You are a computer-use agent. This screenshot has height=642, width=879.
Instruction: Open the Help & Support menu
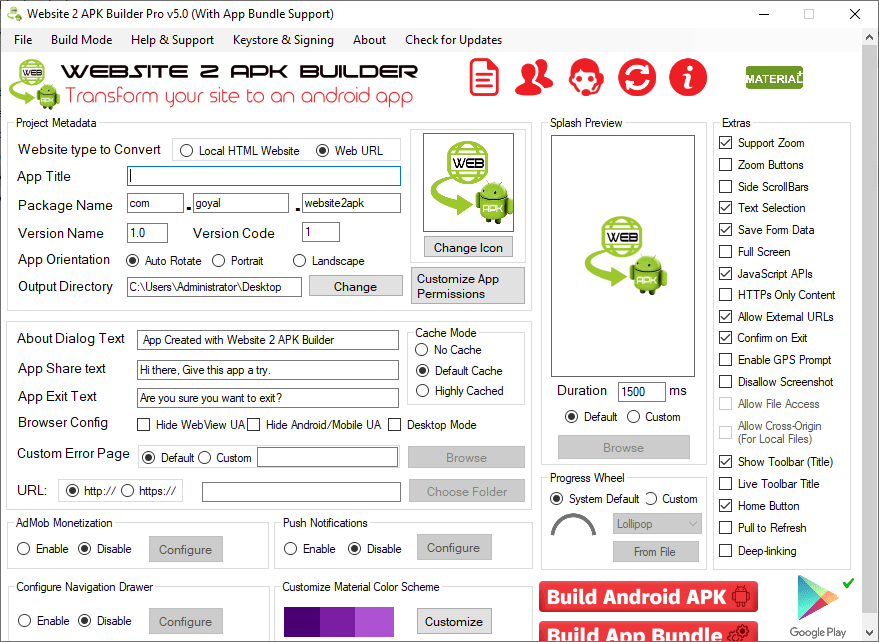coord(172,40)
